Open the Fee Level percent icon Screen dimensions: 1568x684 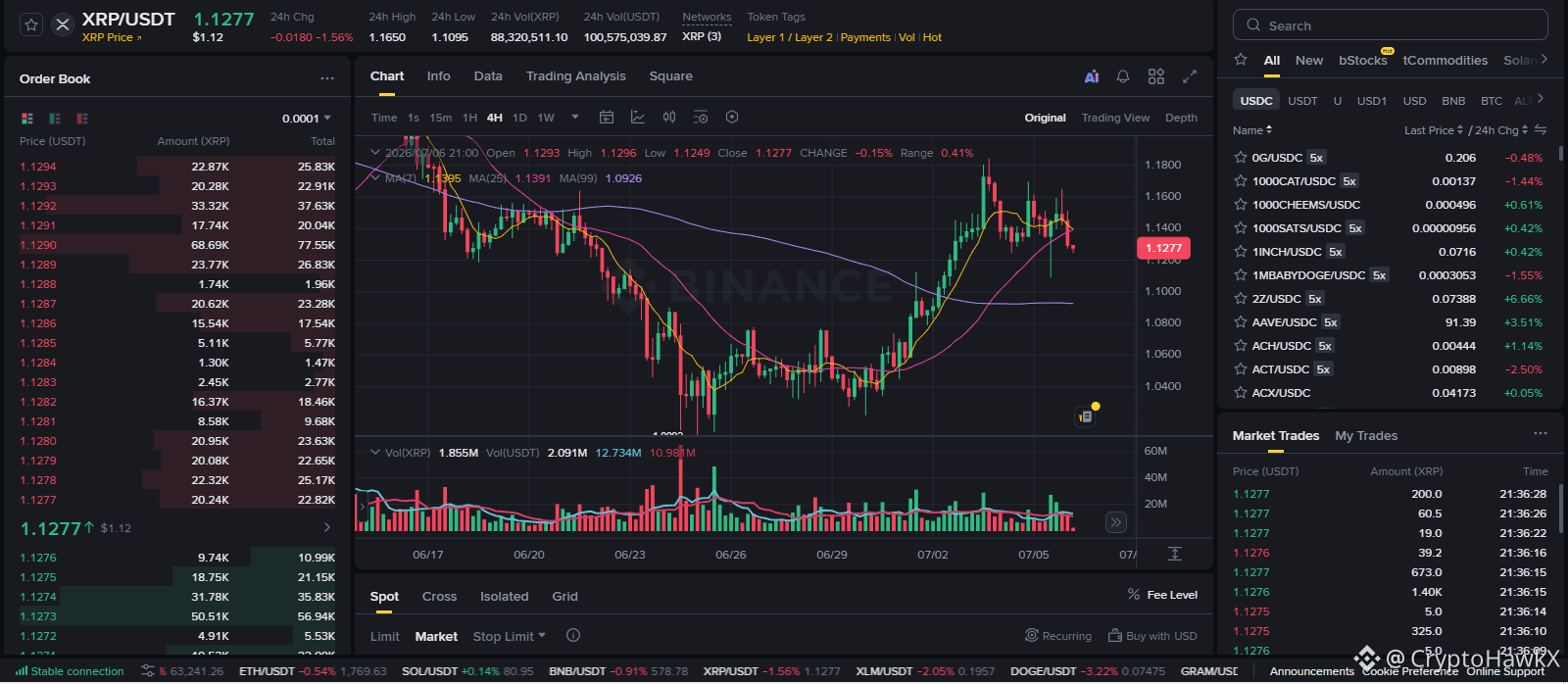[x=1134, y=595]
